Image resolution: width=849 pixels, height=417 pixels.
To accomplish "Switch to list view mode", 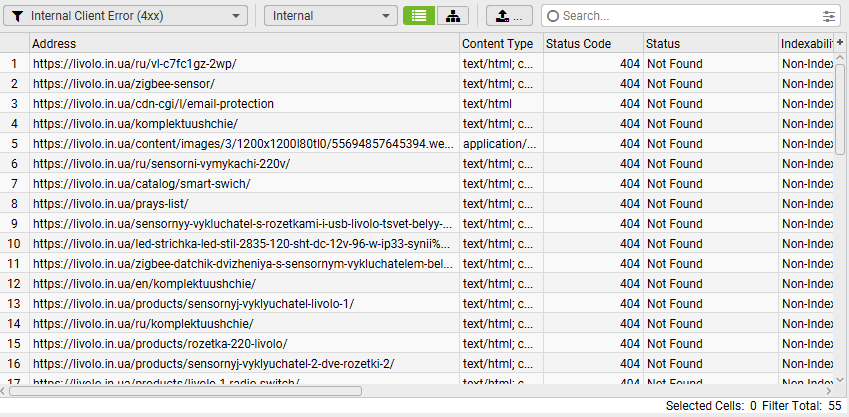I will tap(419, 16).
